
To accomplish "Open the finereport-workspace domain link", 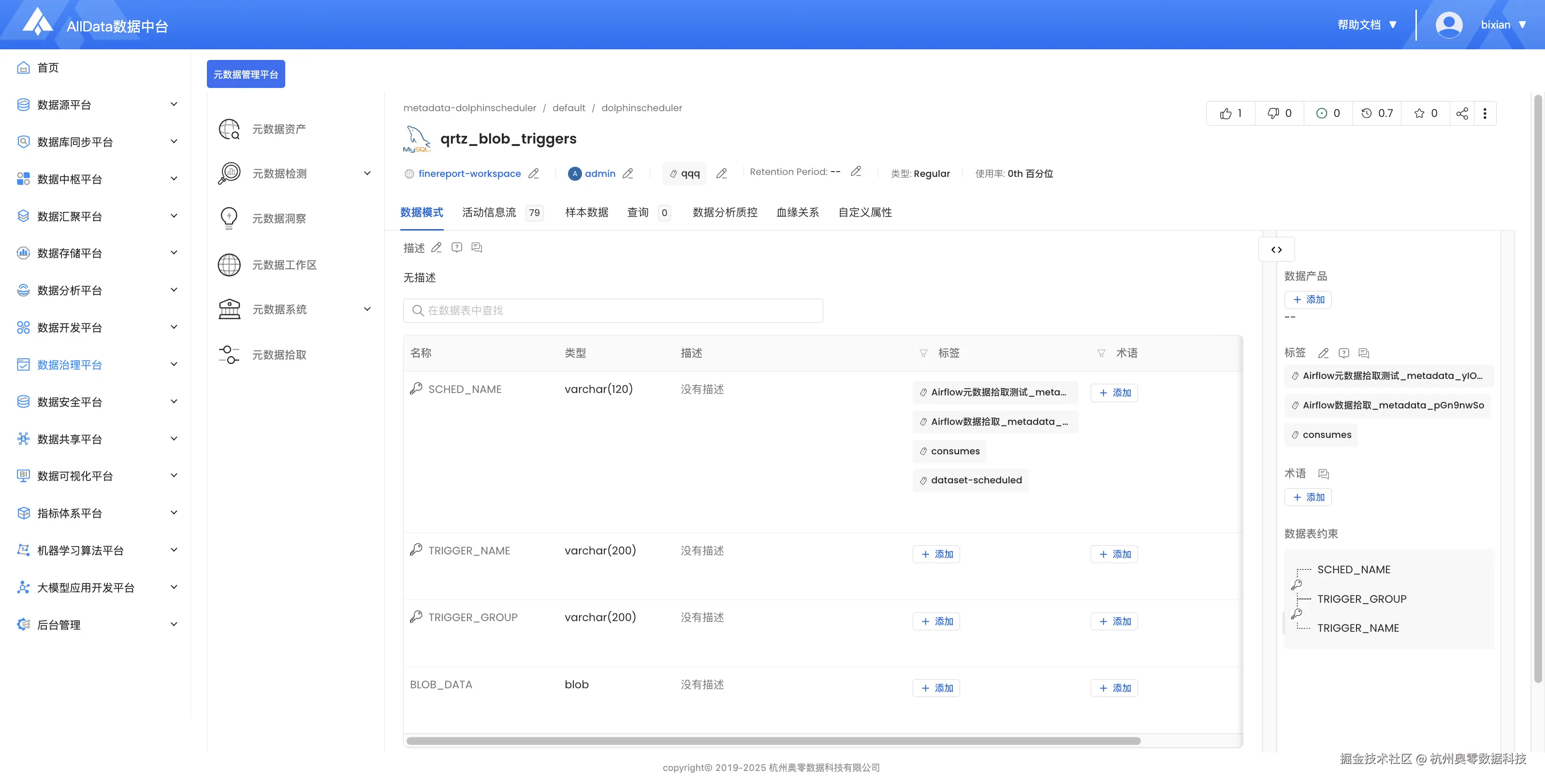I will 469,174.
